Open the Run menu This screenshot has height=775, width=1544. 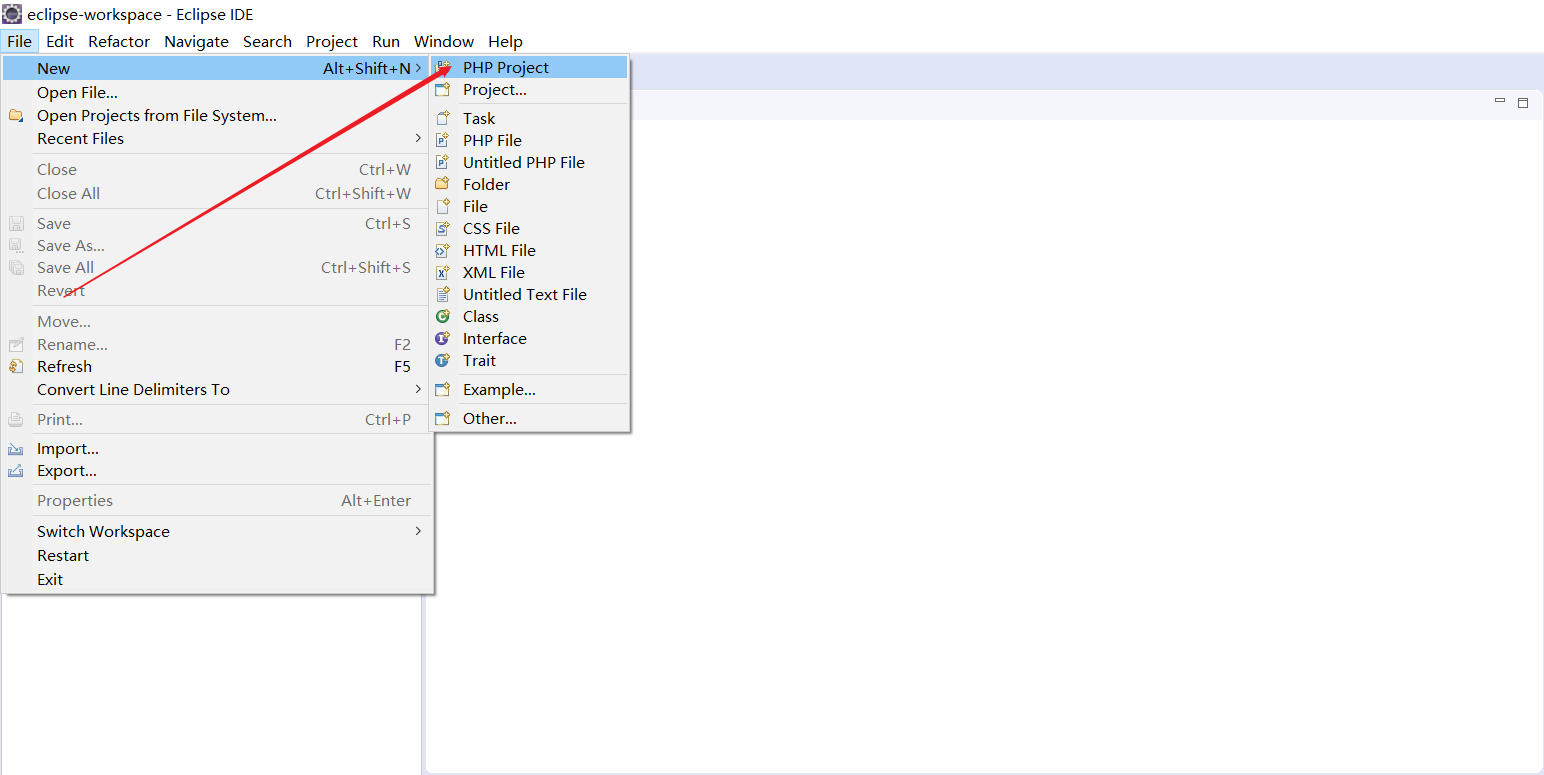[386, 41]
